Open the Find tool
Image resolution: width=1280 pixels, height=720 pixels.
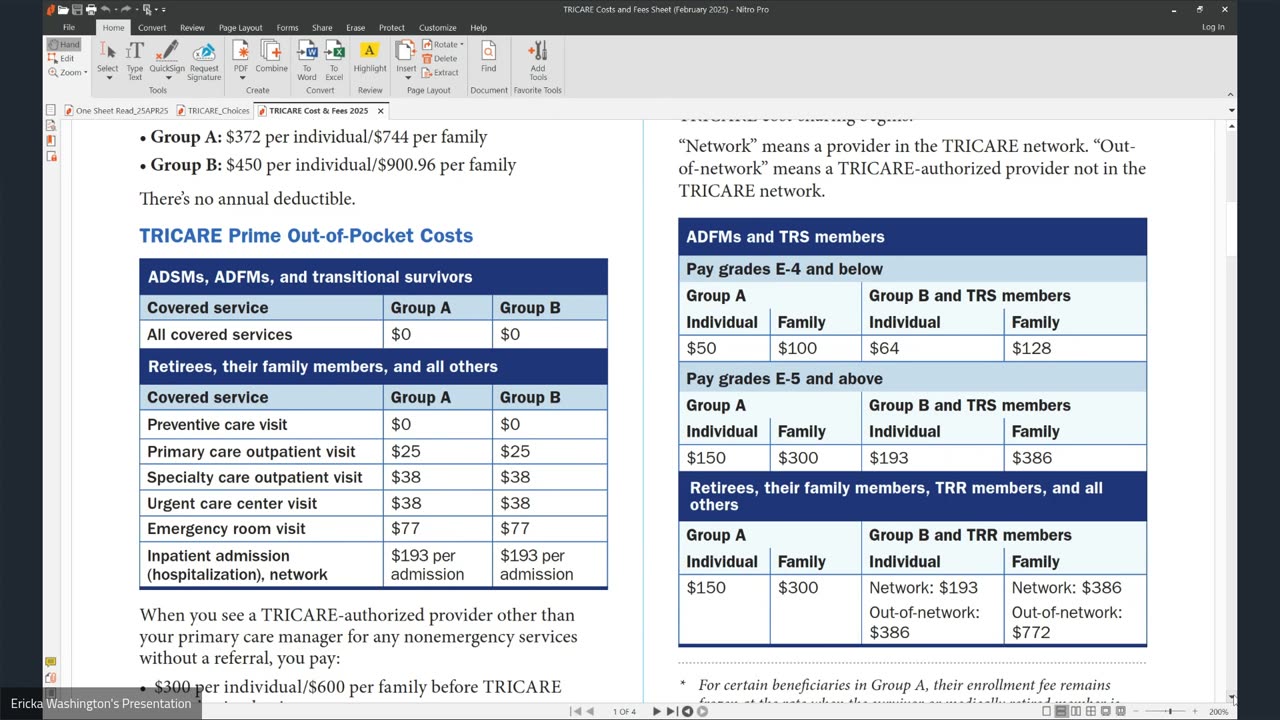coord(488,57)
